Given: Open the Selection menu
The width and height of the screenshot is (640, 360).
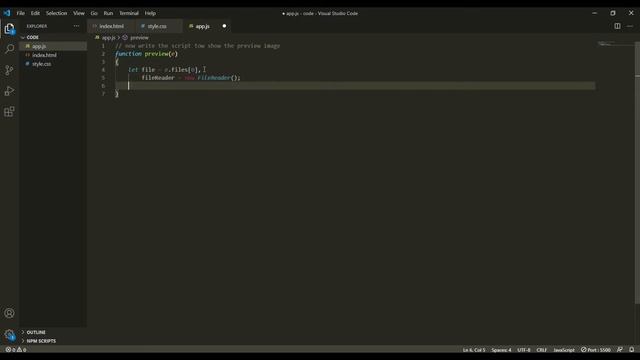Looking at the screenshot, I should [x=56, y=13].
